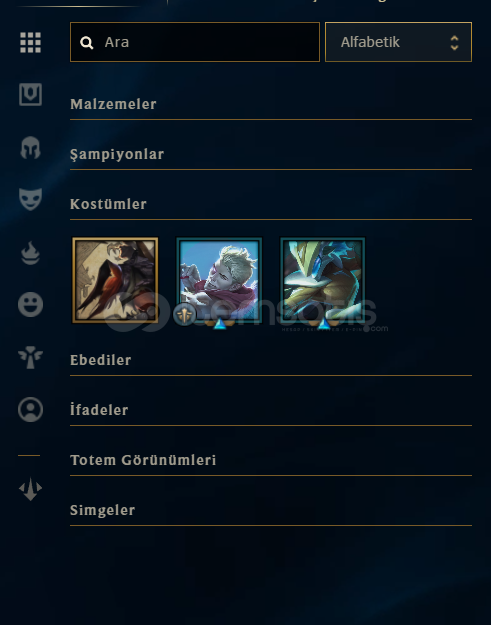Collapse the Kostümler section
The image size is (491, 625).
click(271, 204)
